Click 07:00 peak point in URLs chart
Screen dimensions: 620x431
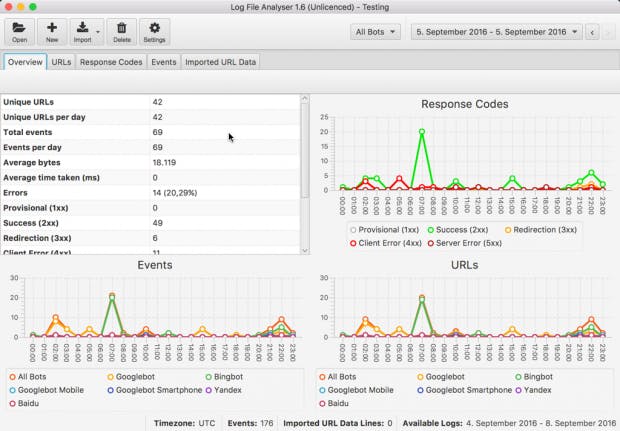(422, 299)
